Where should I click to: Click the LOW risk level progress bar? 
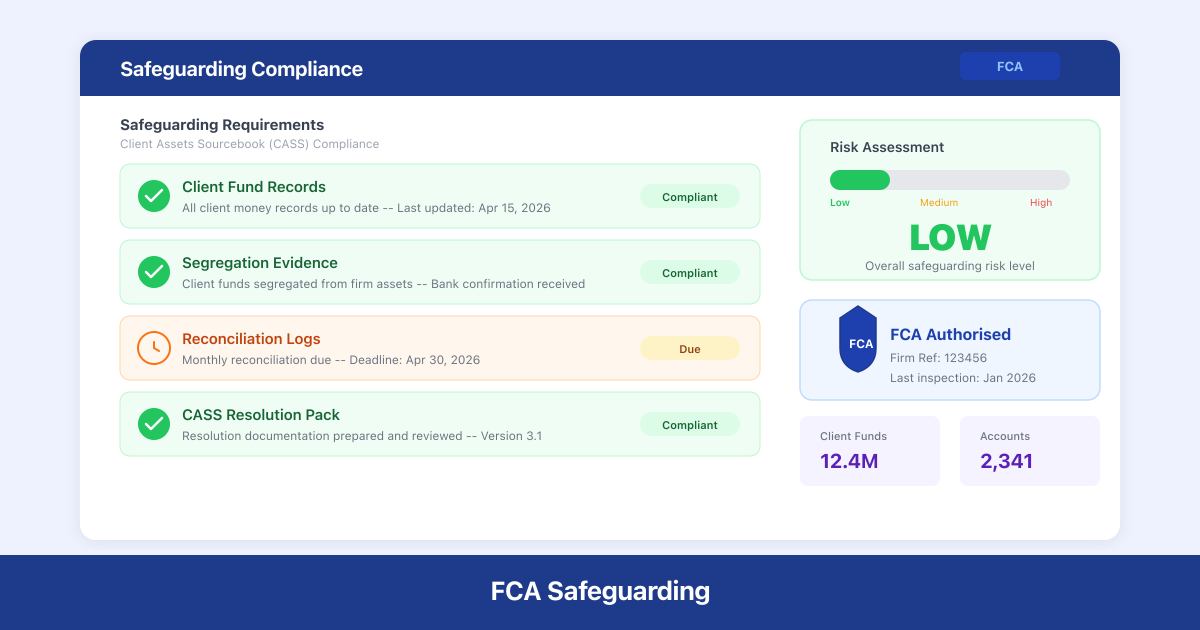(950, 180)
